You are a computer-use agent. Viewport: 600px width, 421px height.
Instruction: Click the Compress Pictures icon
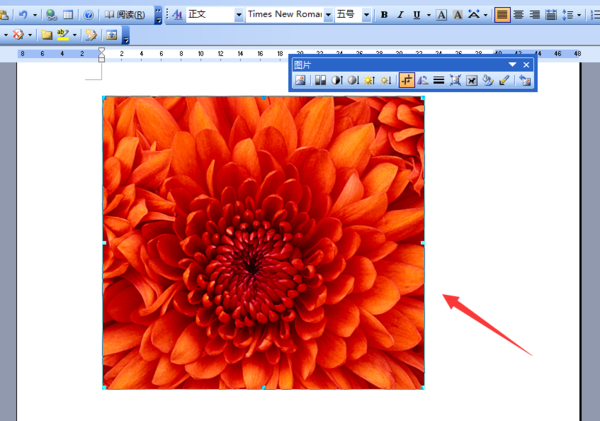point(455,80)
